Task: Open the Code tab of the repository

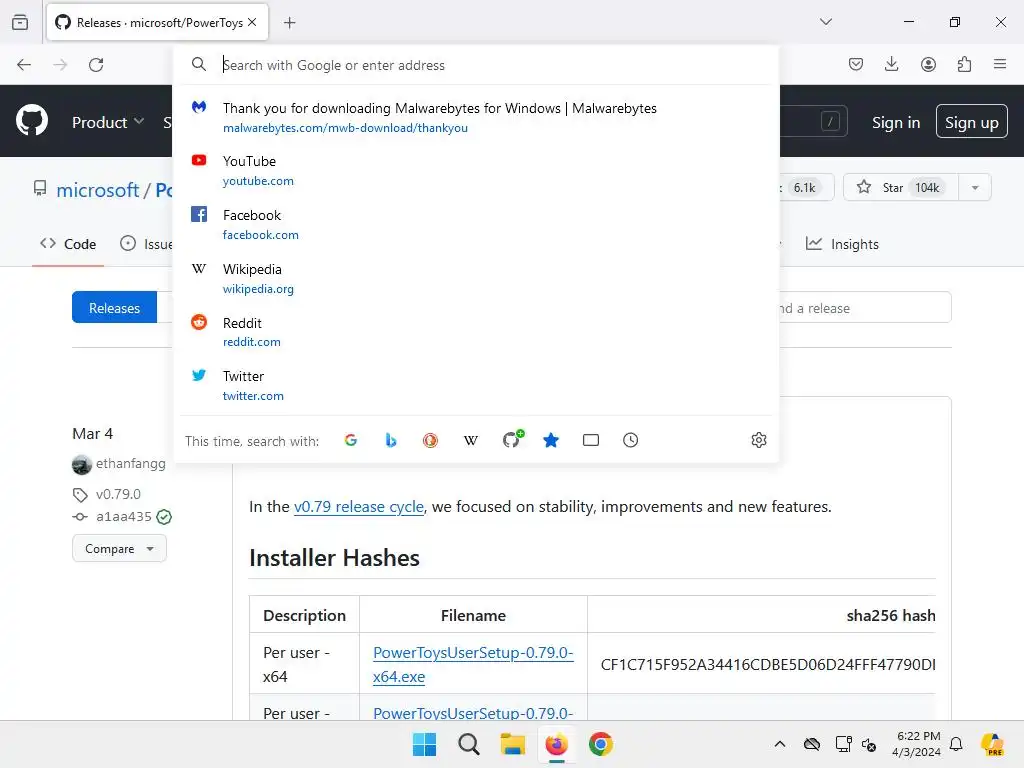Action: (68, 244)
